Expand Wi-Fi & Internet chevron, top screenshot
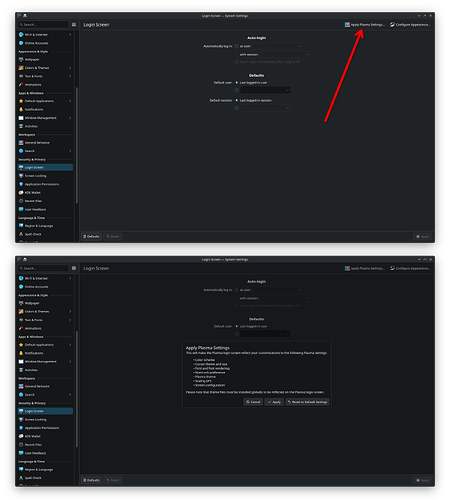Viewport: 450px width, 500px height. tap(70, 35)
